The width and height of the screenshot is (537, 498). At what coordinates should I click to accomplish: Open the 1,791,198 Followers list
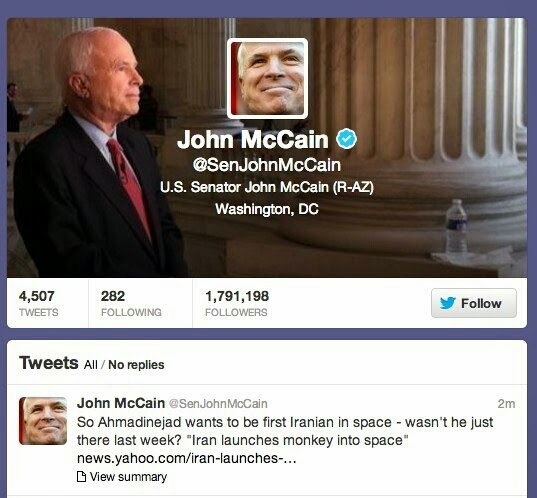point(237,303)
